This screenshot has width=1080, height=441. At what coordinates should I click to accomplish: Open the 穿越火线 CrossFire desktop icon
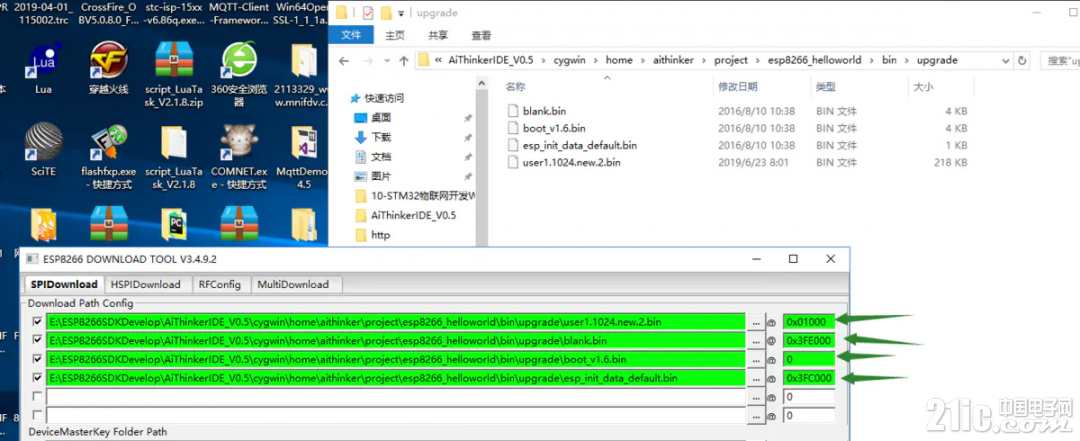point(108,68)
